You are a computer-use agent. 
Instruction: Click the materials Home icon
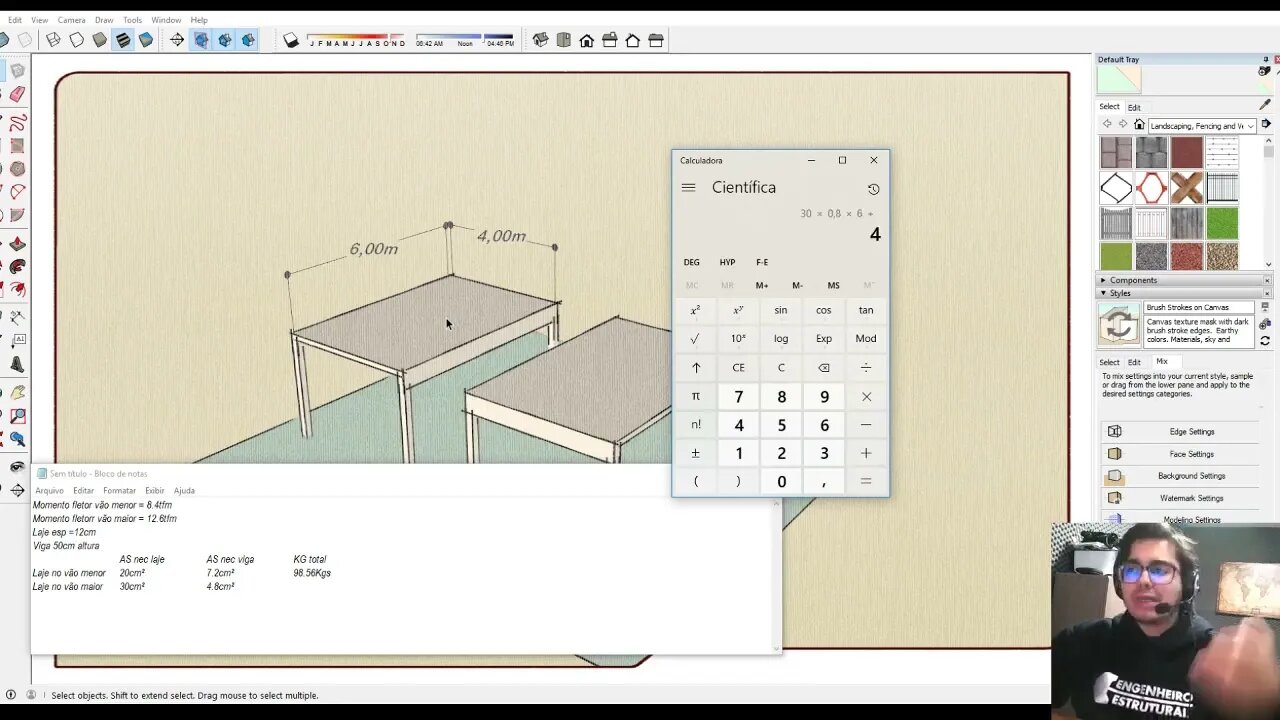pos(1139,125)
